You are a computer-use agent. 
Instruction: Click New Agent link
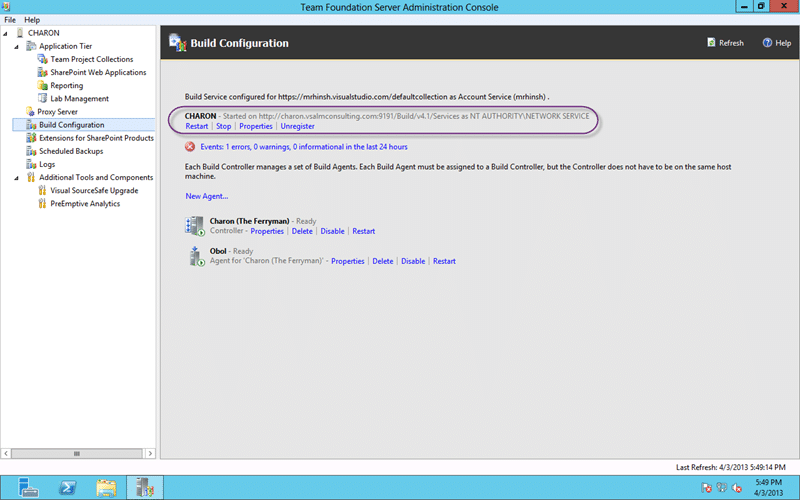click(207, 196)
